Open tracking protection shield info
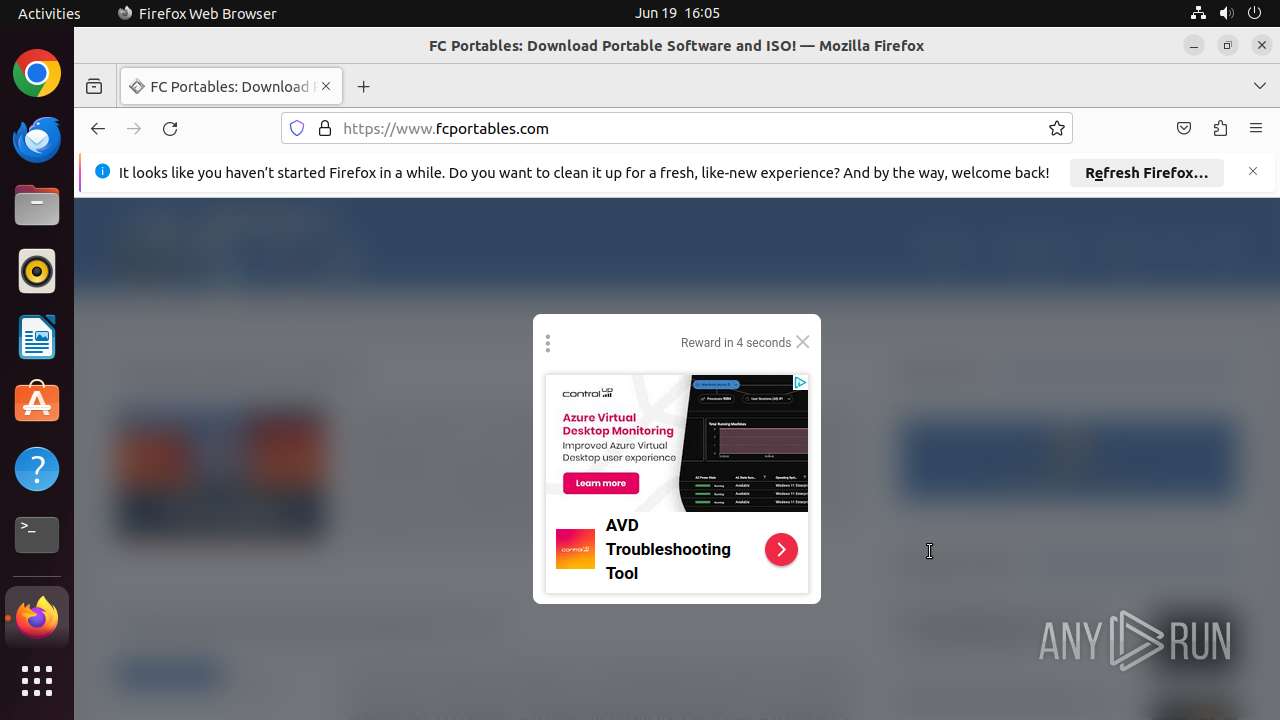 [x=297, y=129]
